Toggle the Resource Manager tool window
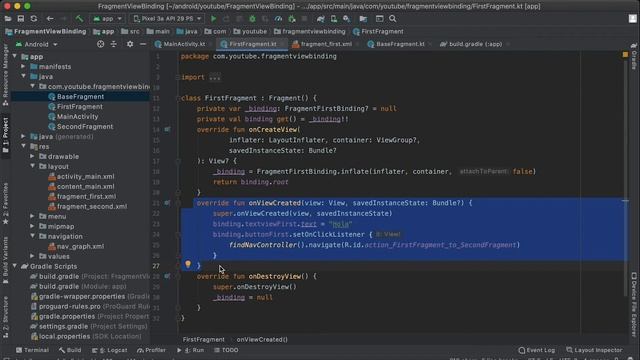The height and width of the screenshot is (360, 640). pos(5,76)
